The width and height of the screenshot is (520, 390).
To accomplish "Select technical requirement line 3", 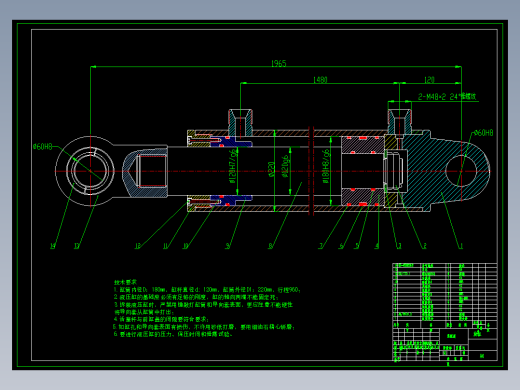I will 203,308.
